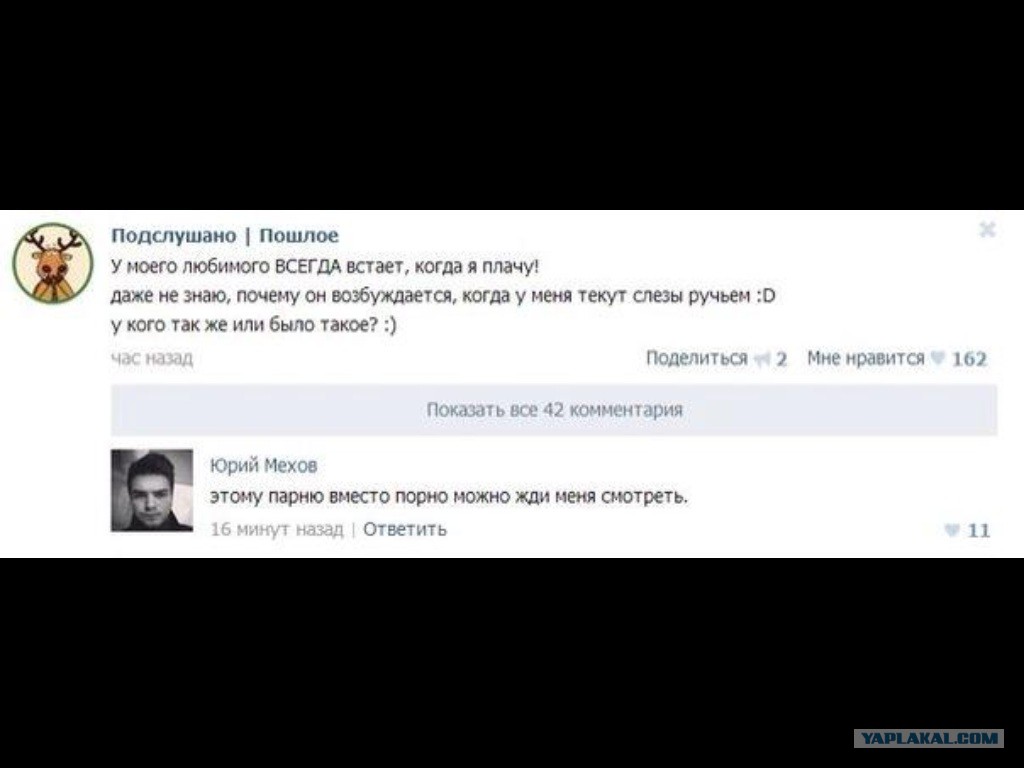Click the Мне нравится like label

pyautogui.click(x=865, y=359)
